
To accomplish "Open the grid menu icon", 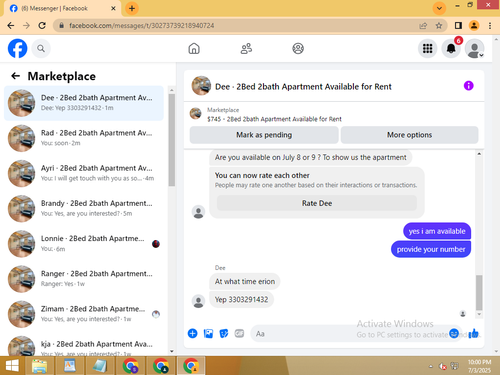I will tap(427, 49).
